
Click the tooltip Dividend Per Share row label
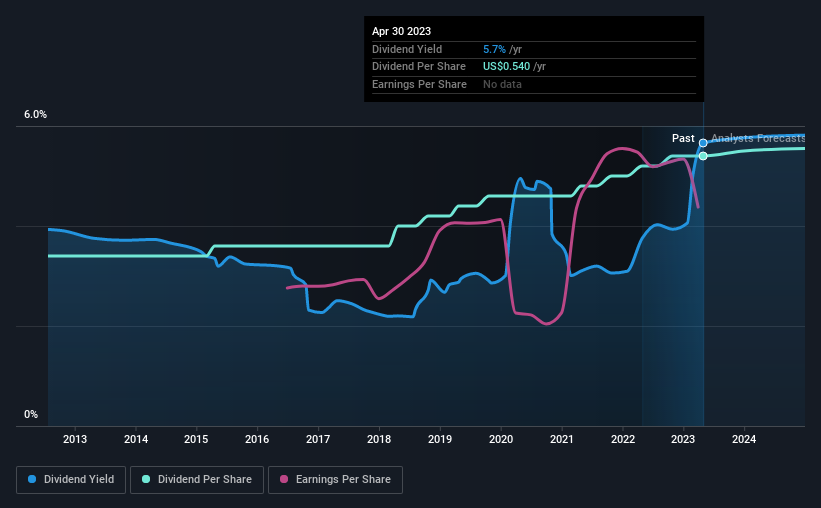coord(419,67)
